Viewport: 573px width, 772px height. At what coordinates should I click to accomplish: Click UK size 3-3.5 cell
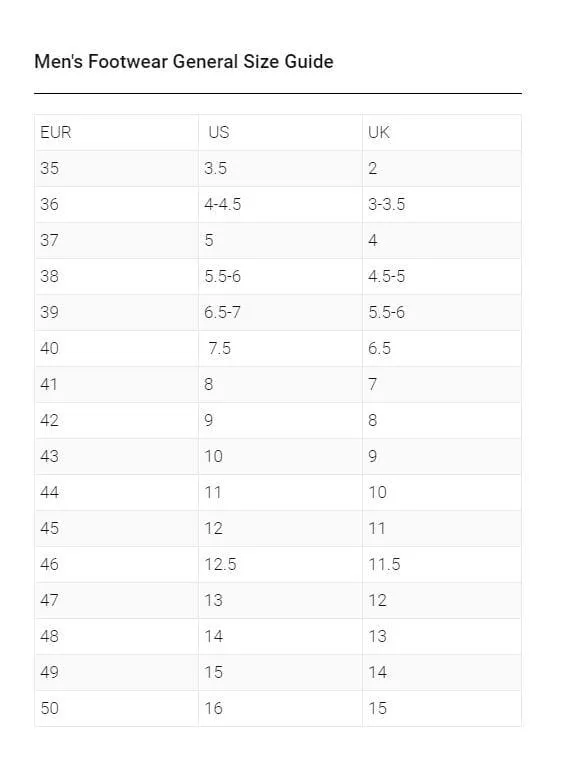pyautogui.click(x=442, y=204)
